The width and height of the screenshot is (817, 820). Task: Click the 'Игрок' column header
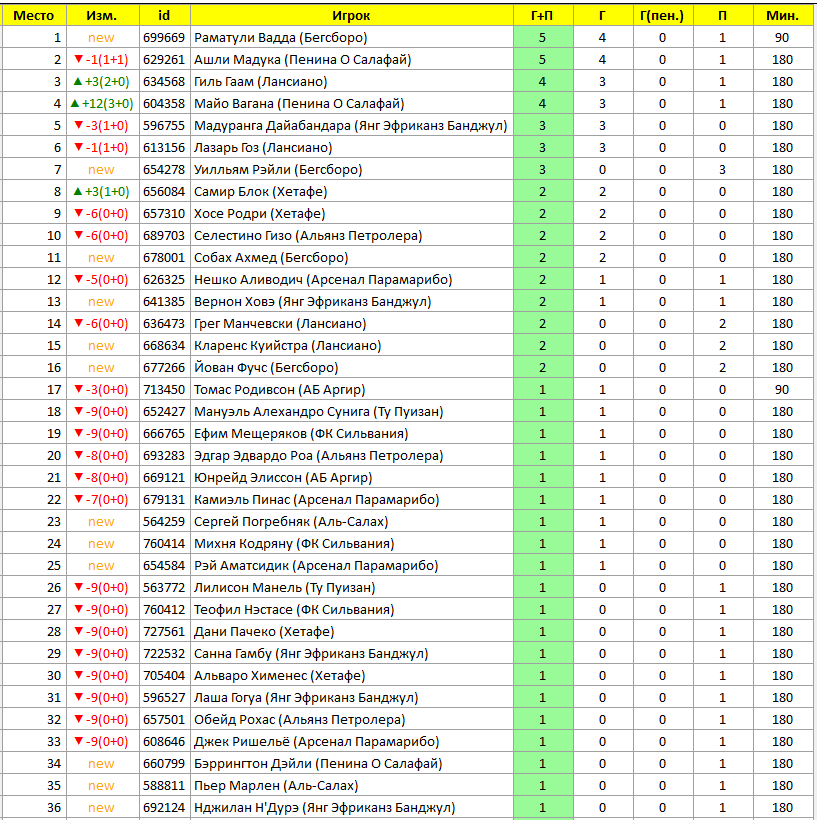pos(351,16)
